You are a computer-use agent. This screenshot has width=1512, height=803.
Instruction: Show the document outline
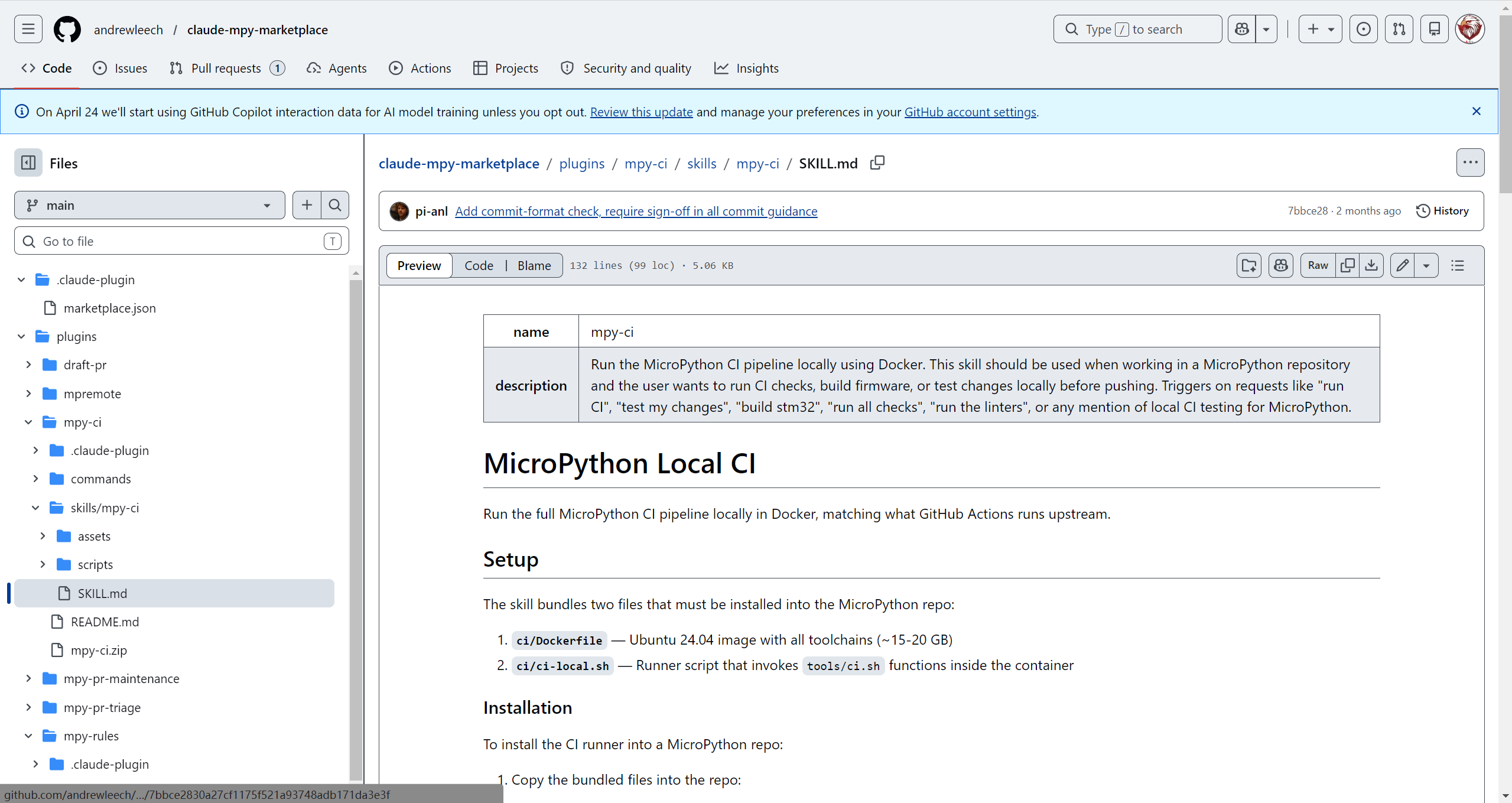(1458, 265)
